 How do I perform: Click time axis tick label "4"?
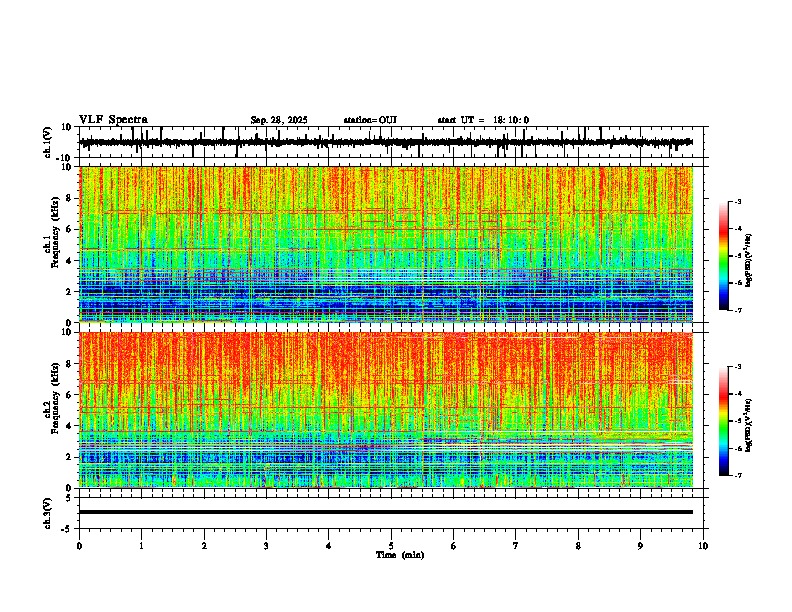tap(329, 546)
